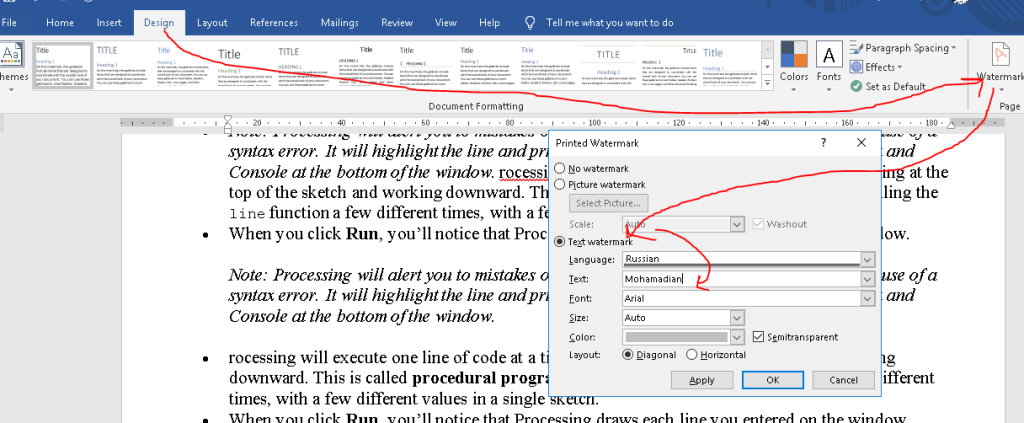Open the Font dropdown showing Arial

click(866, 298)
